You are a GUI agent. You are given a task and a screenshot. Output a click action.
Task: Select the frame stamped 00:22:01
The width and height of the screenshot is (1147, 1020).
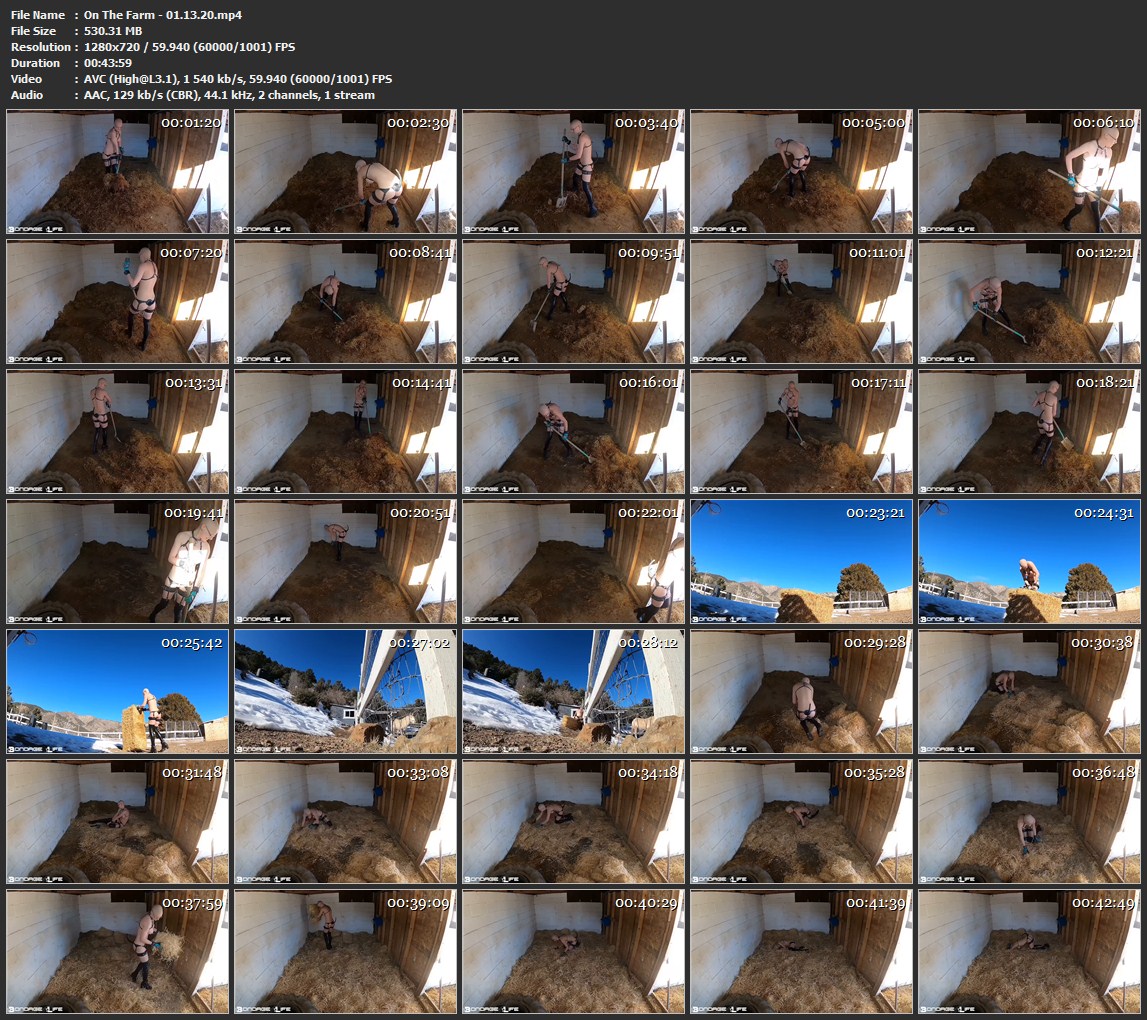574,562
